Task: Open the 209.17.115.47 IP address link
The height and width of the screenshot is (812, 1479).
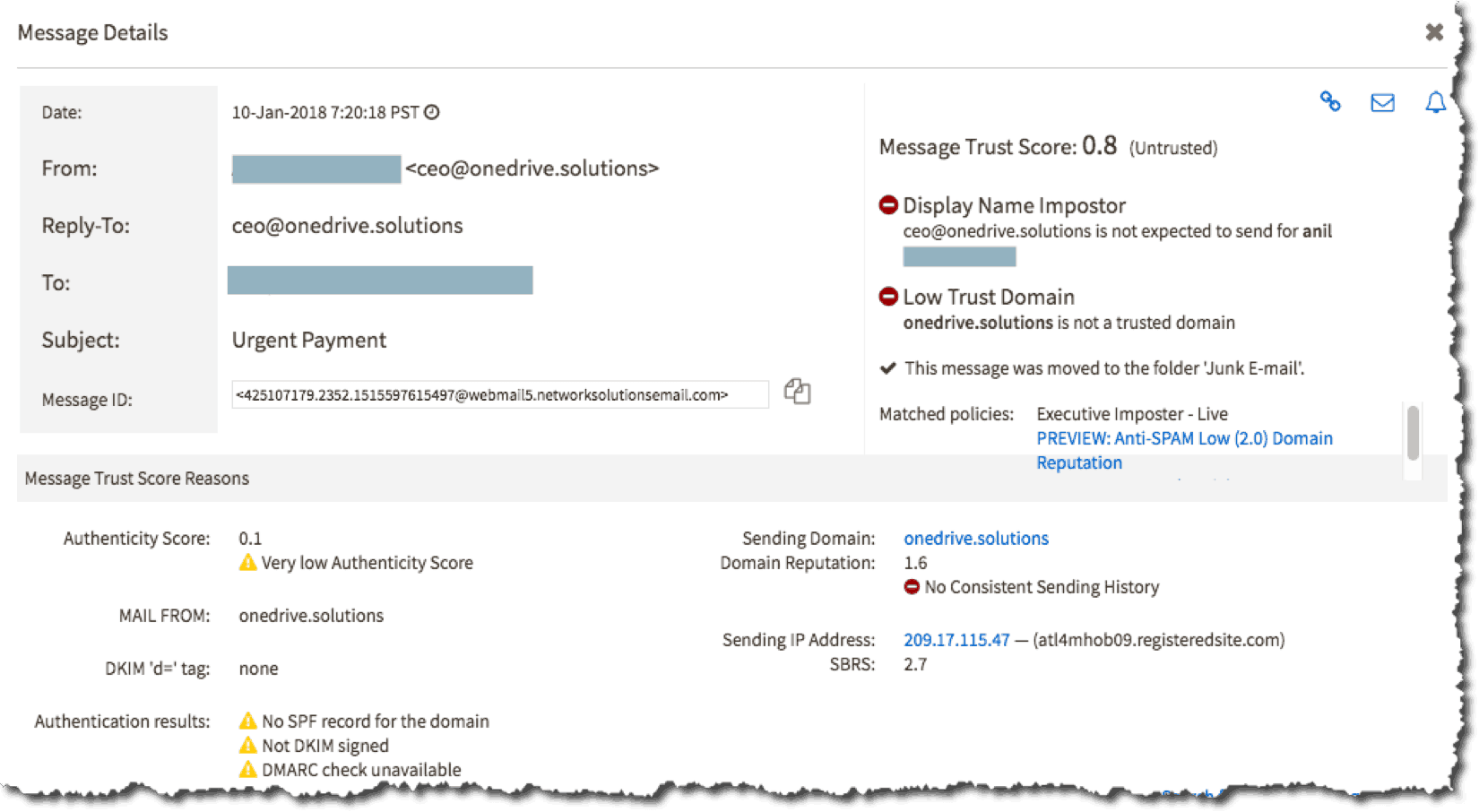Action: 956,640
